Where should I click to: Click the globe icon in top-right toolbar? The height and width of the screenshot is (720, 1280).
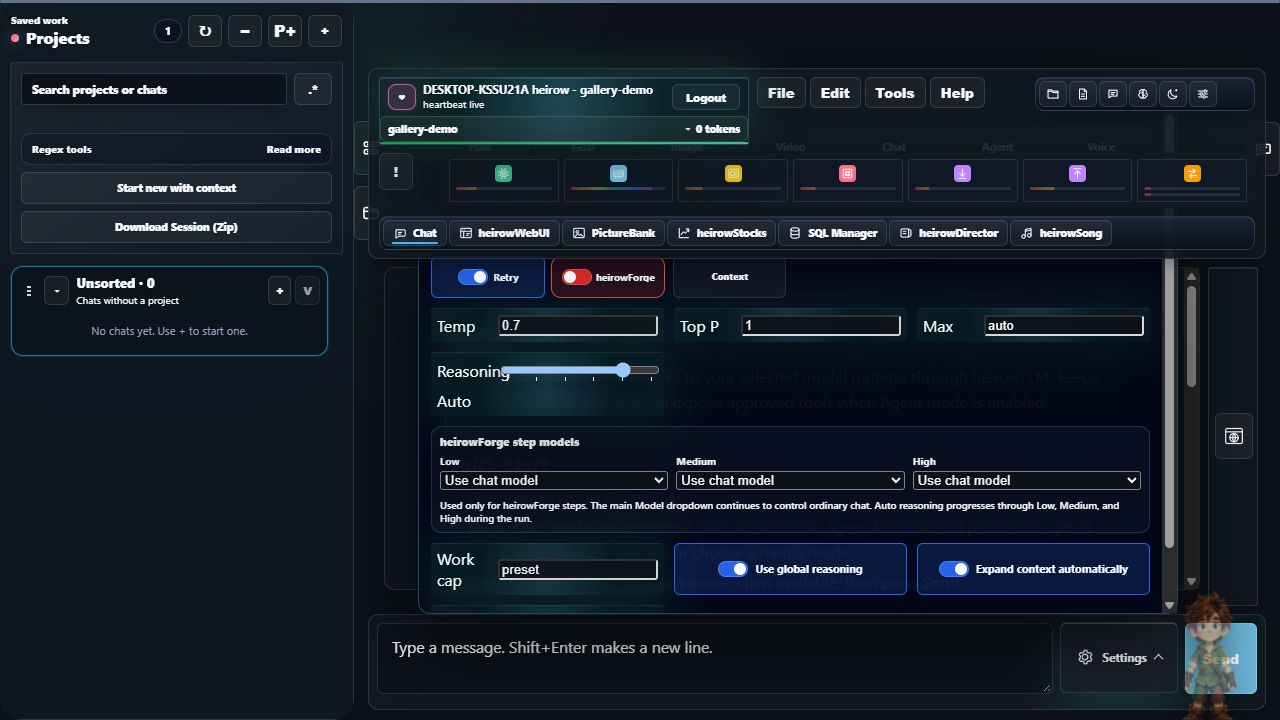1143,94
